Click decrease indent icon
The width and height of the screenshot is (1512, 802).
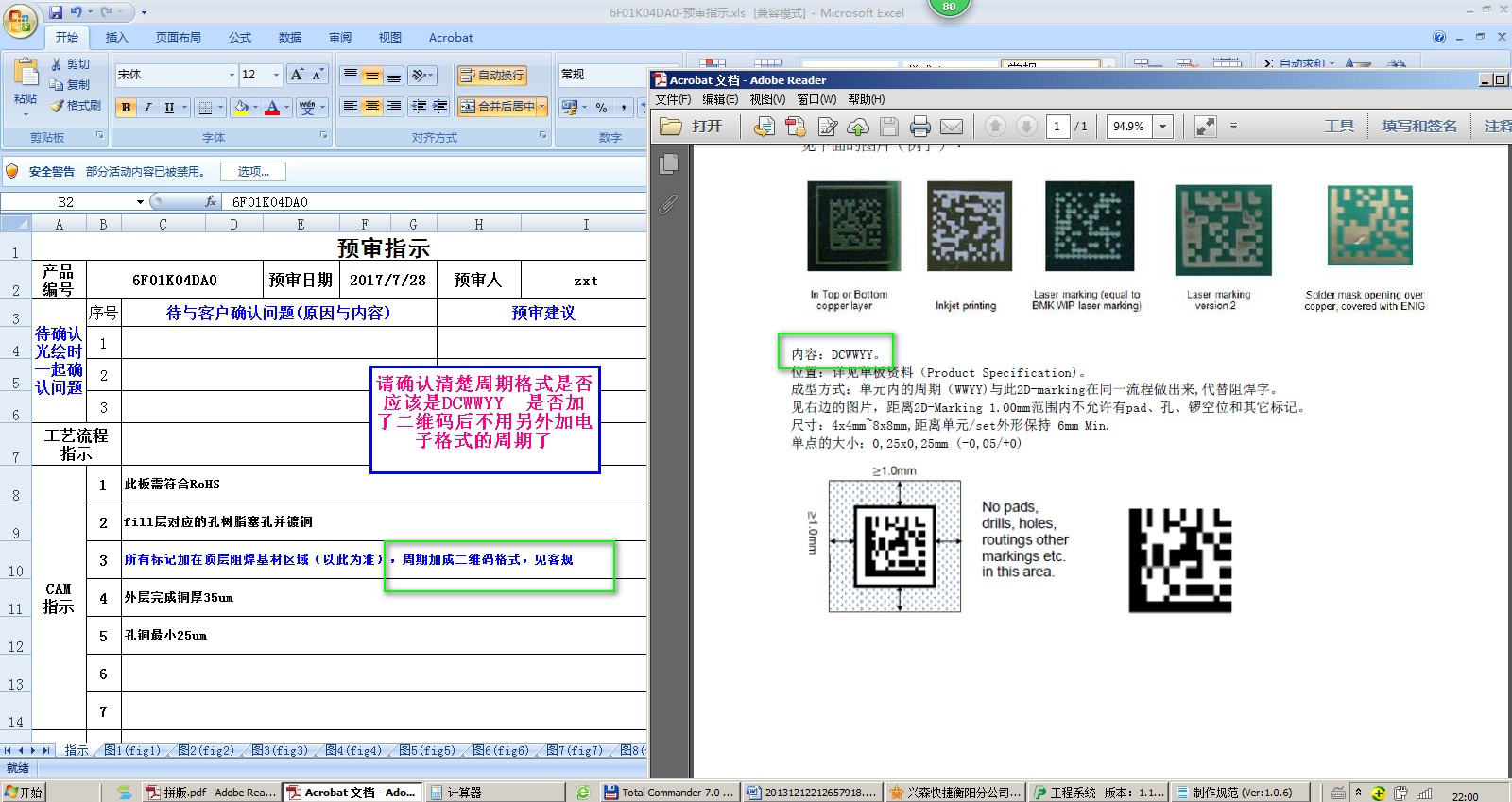[x=419, y=107]
